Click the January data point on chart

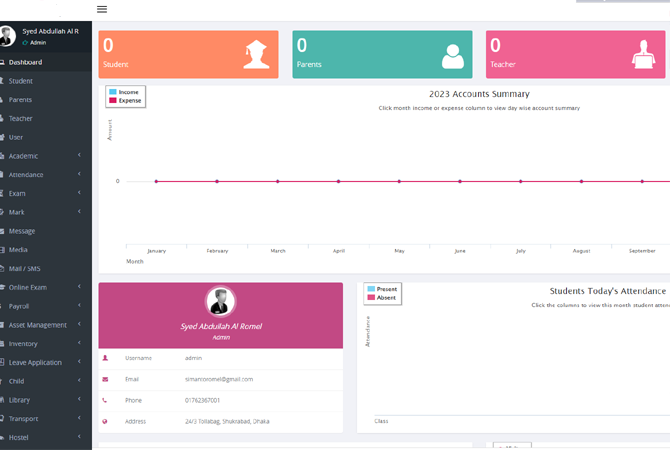pyautogui.click(x=156, y=181)
